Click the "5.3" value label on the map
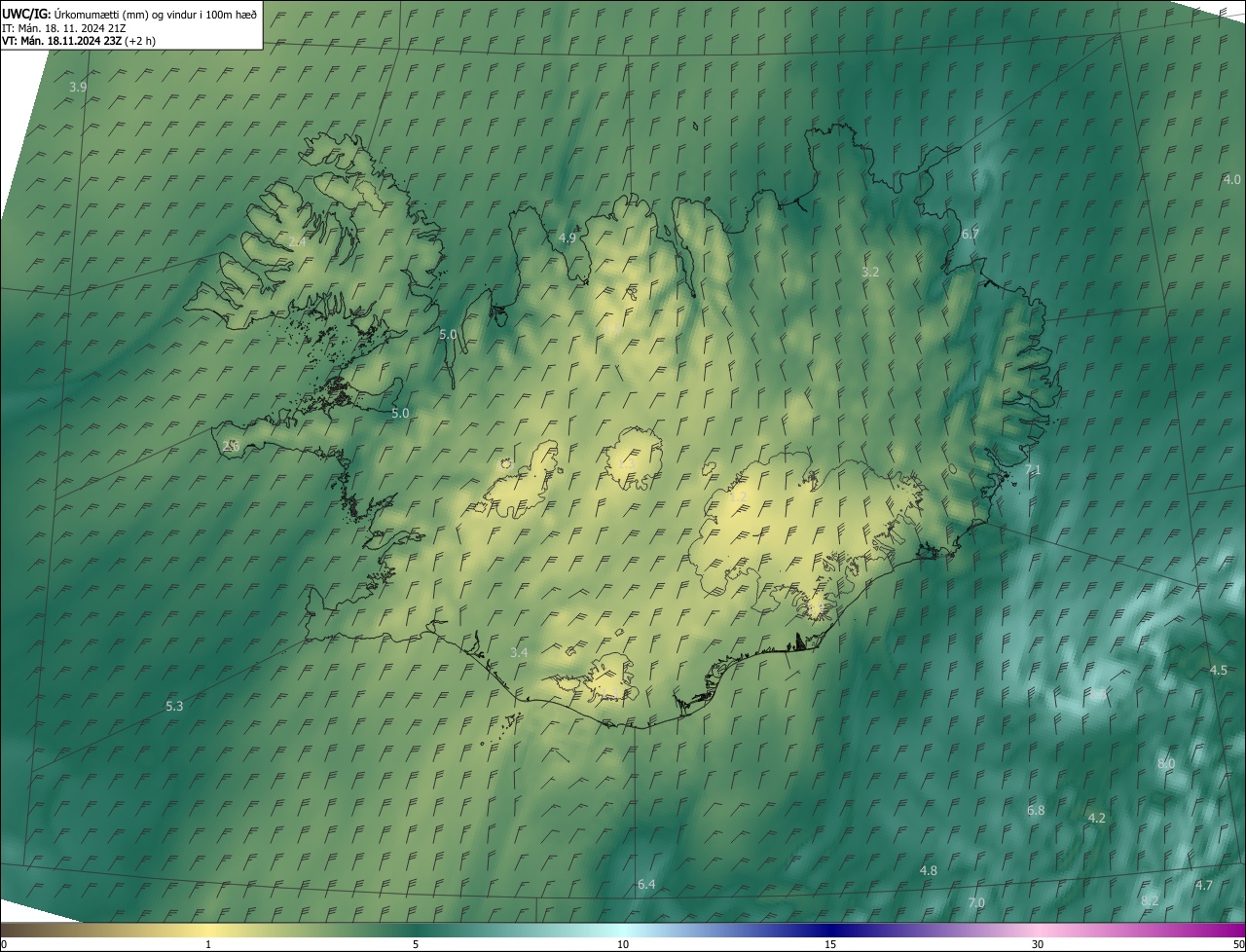This screenshot has height=952, width=1246. (x=174, y=707)
